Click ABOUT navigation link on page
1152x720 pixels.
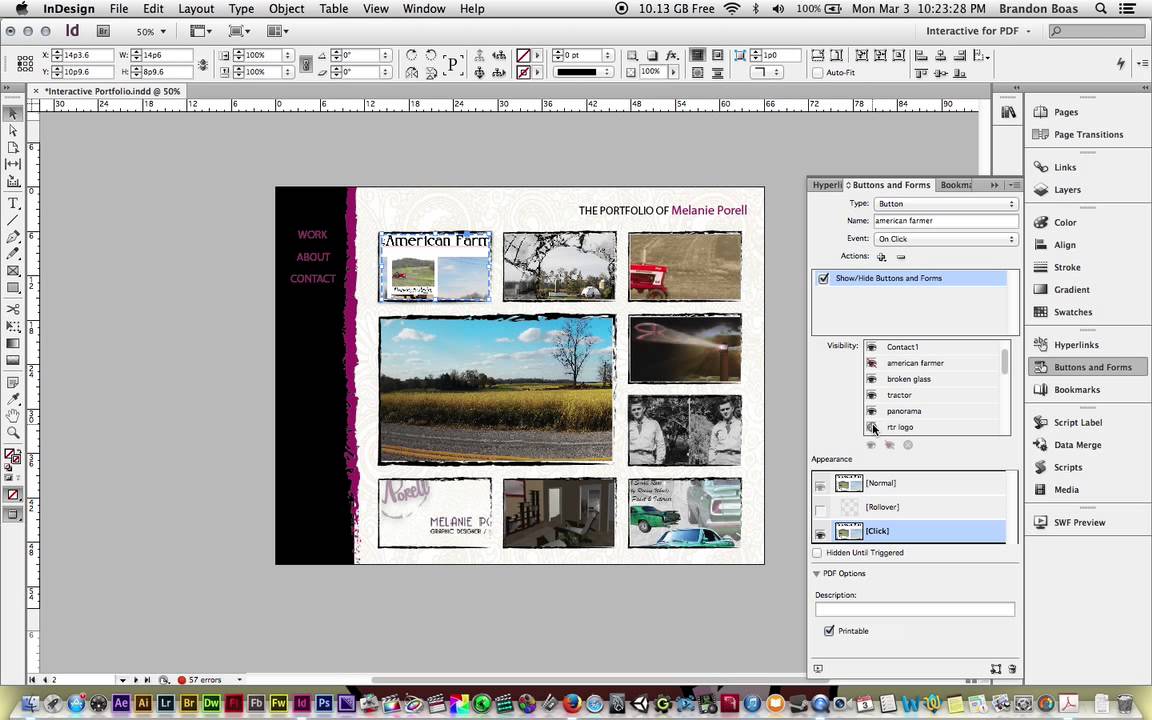pos(313,256)
